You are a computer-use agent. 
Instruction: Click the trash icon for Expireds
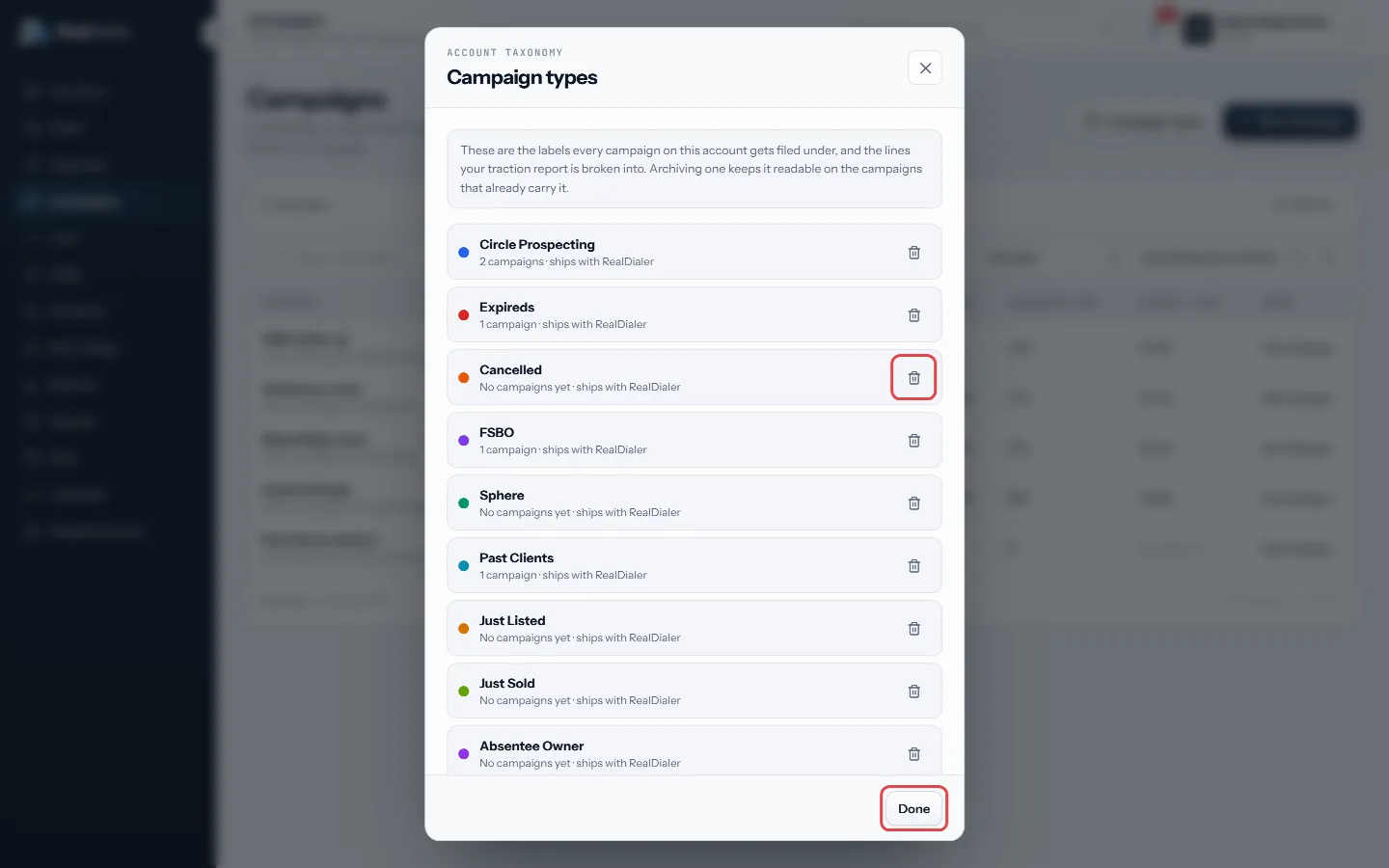point(913,315)
